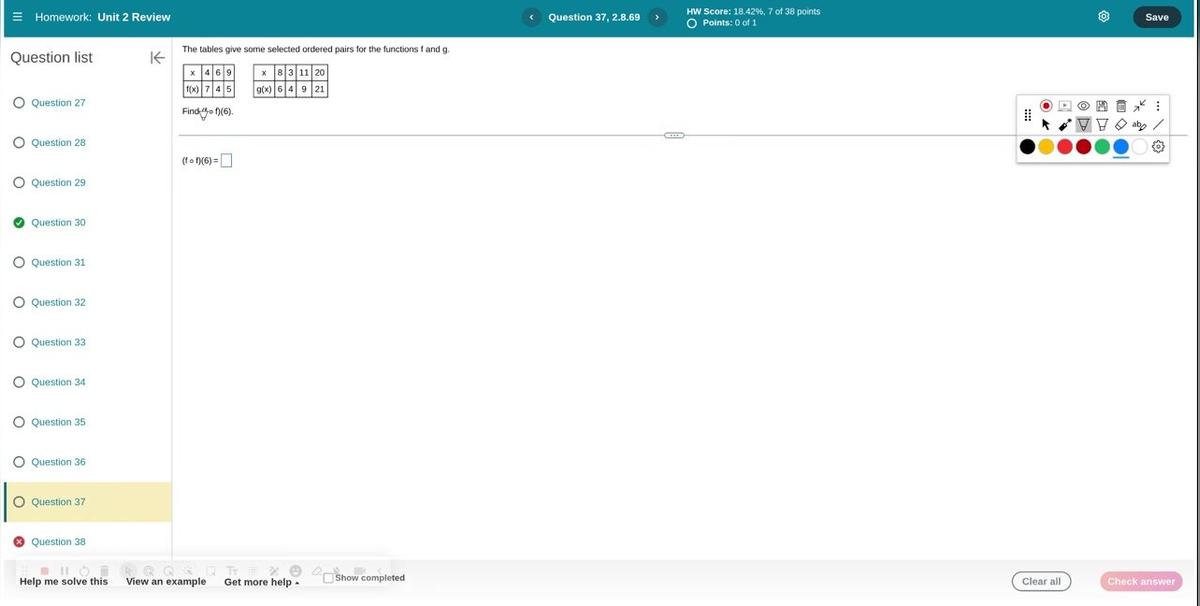Image resolution: width=1200 pixels, height=606 pixels.
Task: Save annotations using the floppy disk icon
Action: tap(1102, 105)
